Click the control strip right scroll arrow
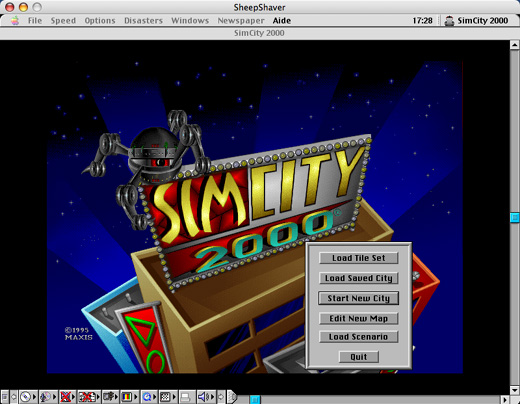This screenshot has height=404, width=520. tap(221, 397)
